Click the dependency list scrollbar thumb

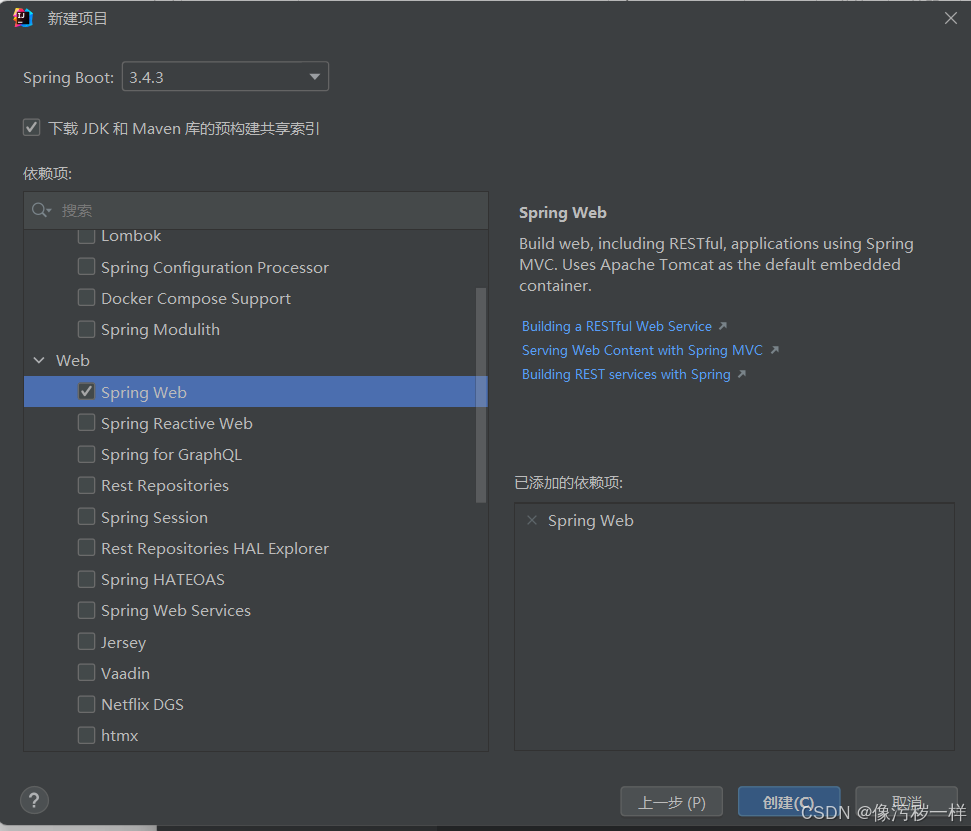(x=481, y=395)
